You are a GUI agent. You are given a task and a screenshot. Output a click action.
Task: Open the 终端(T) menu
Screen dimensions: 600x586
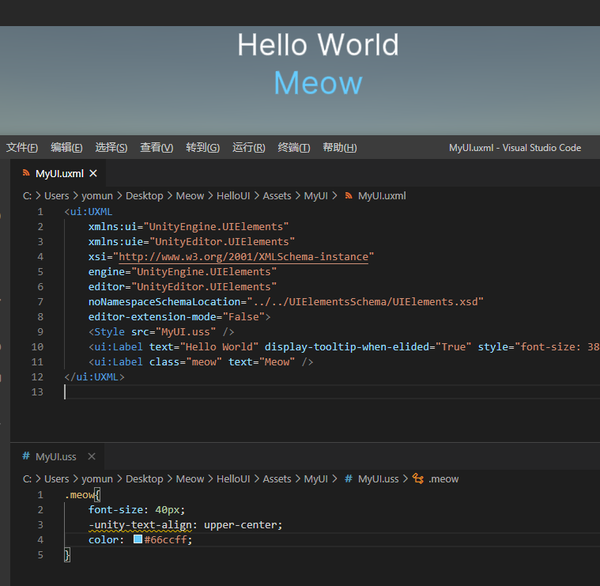[293, 148]
